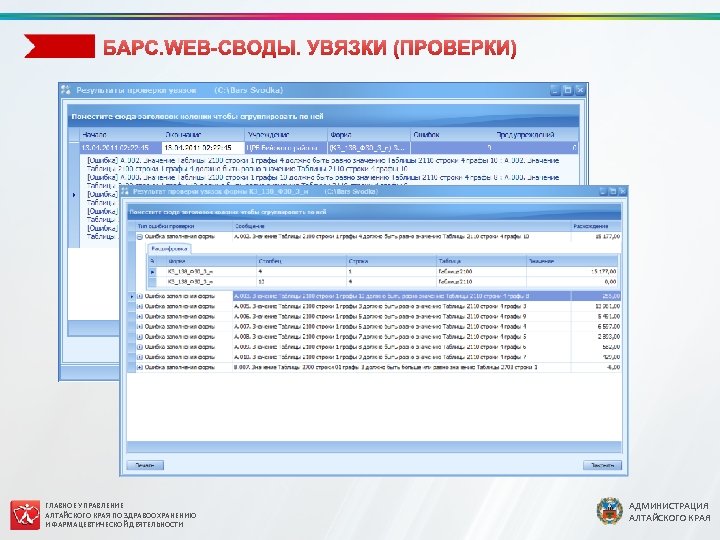Click the Закрыть button
Viewport: 720px width, 540px height.
(x=602, y=465)
